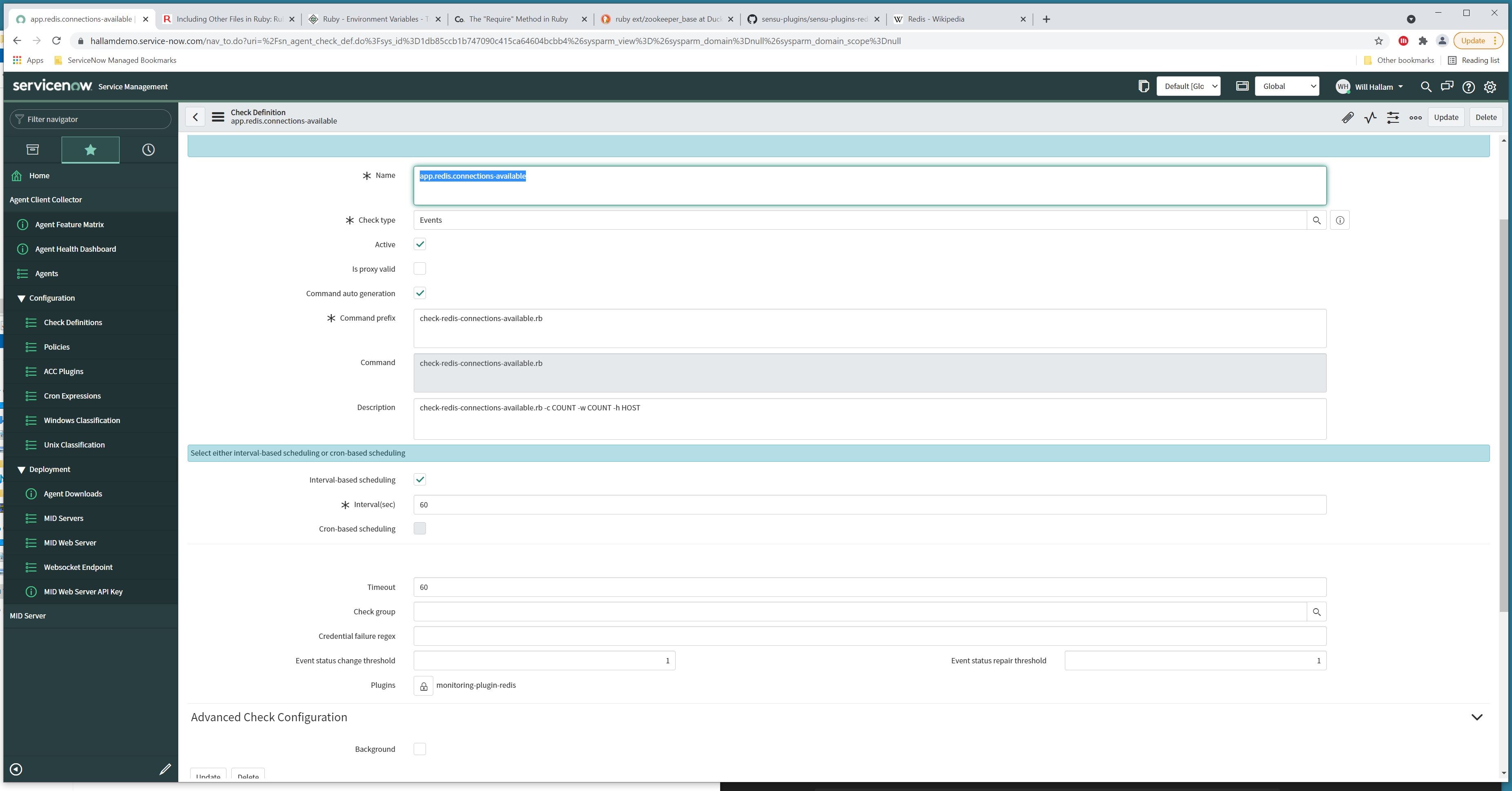
Task: Open the attachments paperclip icon
Action: click(1348, 117)
